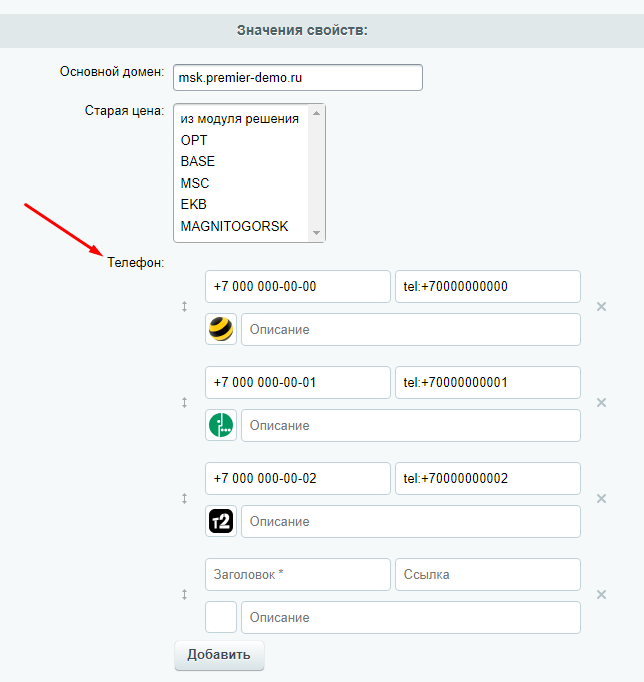Click the empty icon box in last phone row
Image resolution: width=644 pixels, height=682 pixels.
tap(221, 617)
